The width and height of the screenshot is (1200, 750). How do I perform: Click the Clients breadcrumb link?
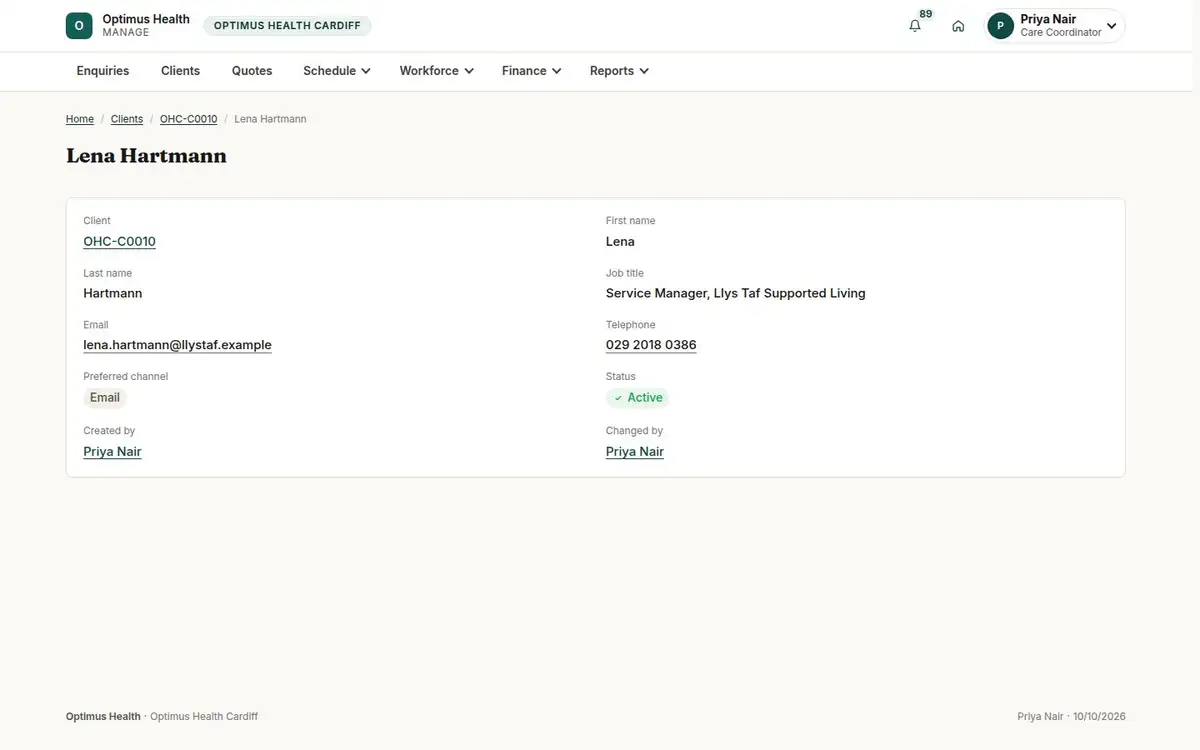(127, 119)
